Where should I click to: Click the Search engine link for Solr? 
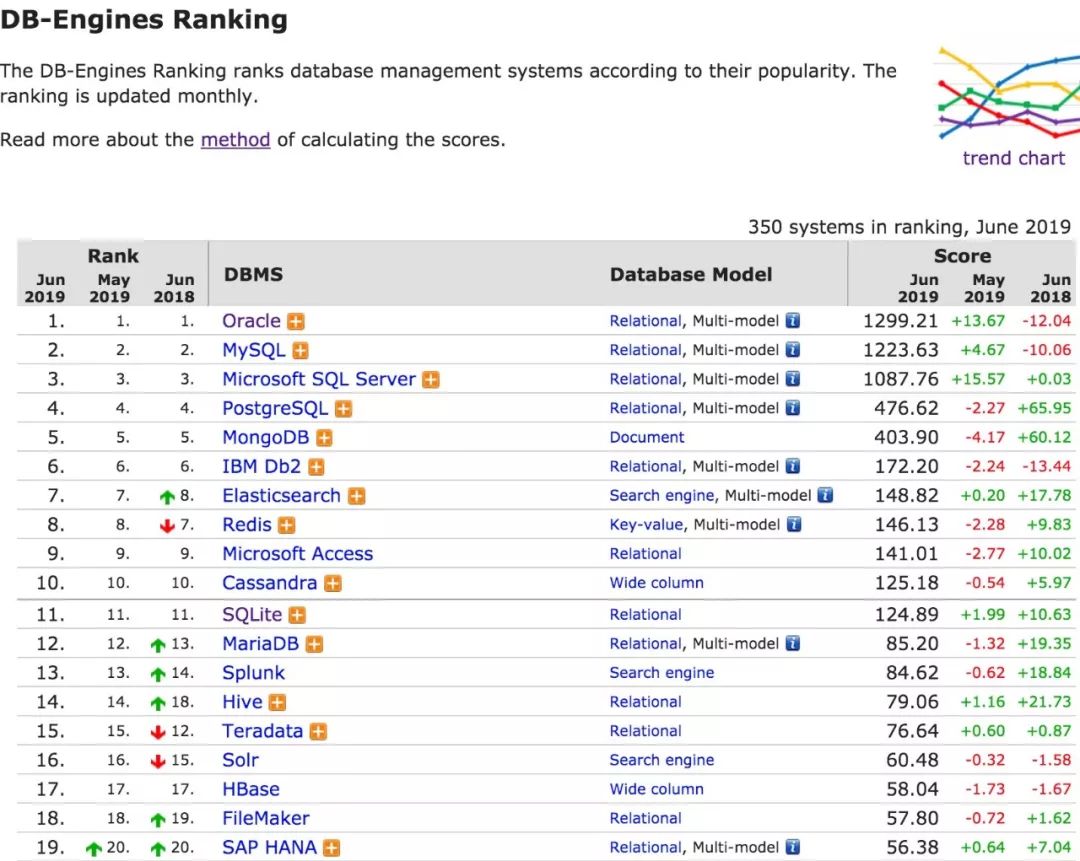(661, 760)
